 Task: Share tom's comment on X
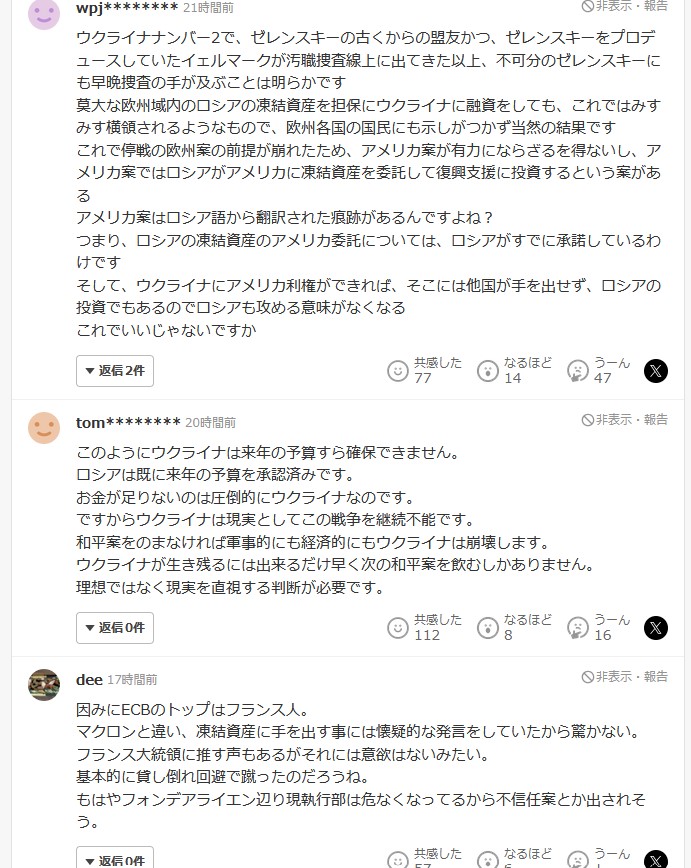(655, 628)
